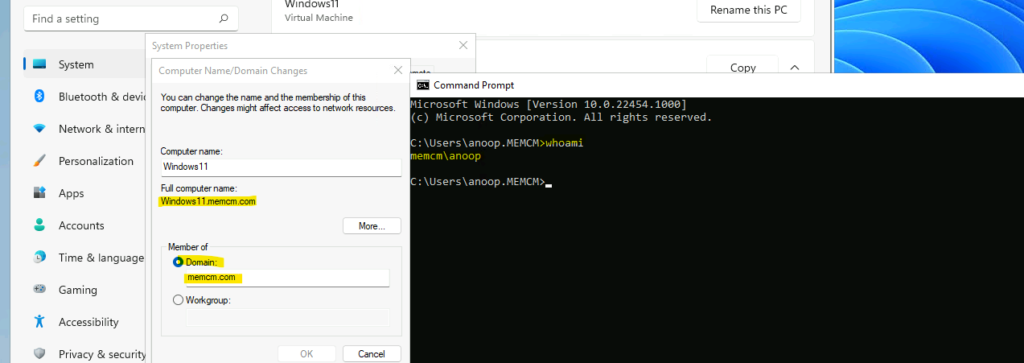This screenshot has width=1024, height=363.
Task: Click the Bluetooth icon in Settings sidebar
Action: (39, 97)
